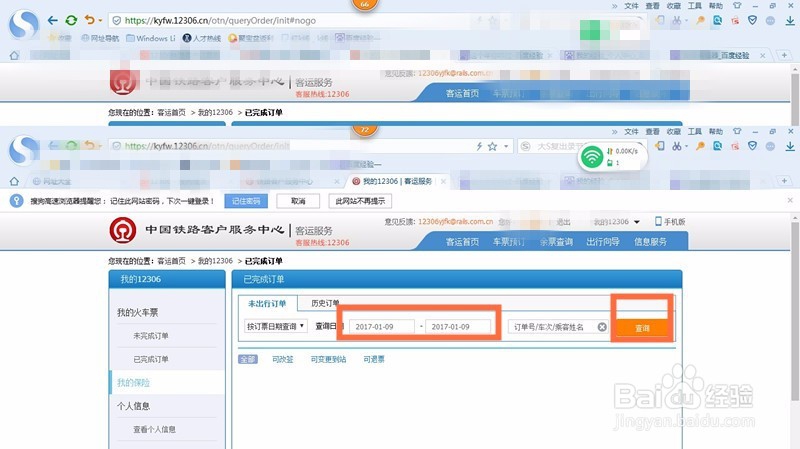
Task: Open the 网址导航 bookmark in the upper window
Action: tap(100, 38)
